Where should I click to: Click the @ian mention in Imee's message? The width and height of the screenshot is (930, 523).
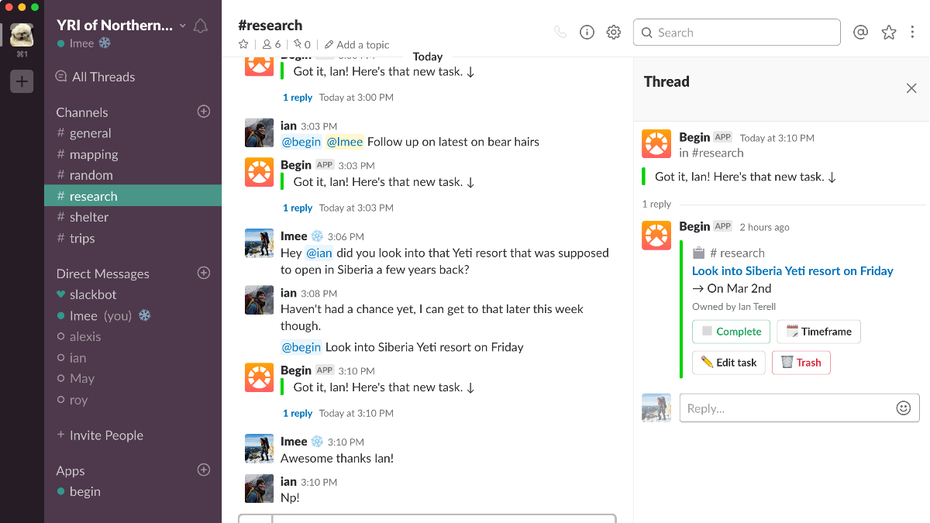coord(319,253)
